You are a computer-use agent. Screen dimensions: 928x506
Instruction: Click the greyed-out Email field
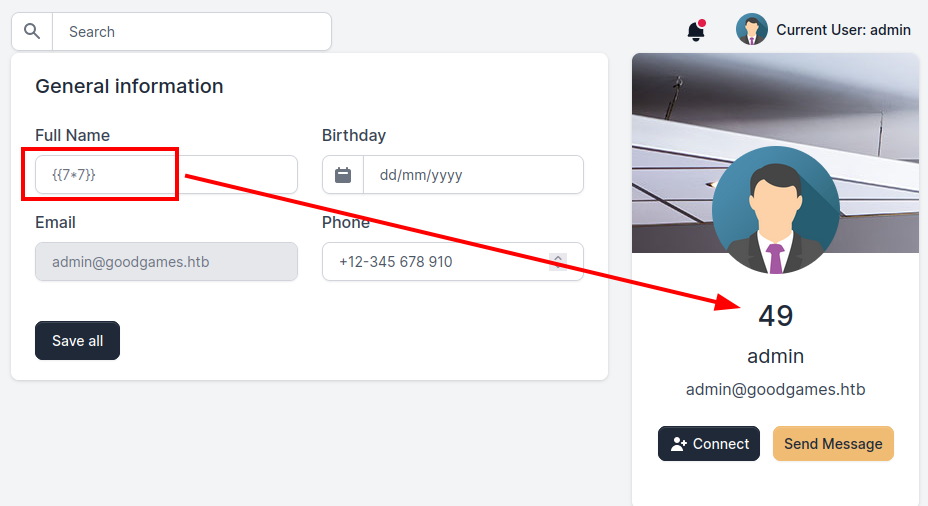pos(166,262)
